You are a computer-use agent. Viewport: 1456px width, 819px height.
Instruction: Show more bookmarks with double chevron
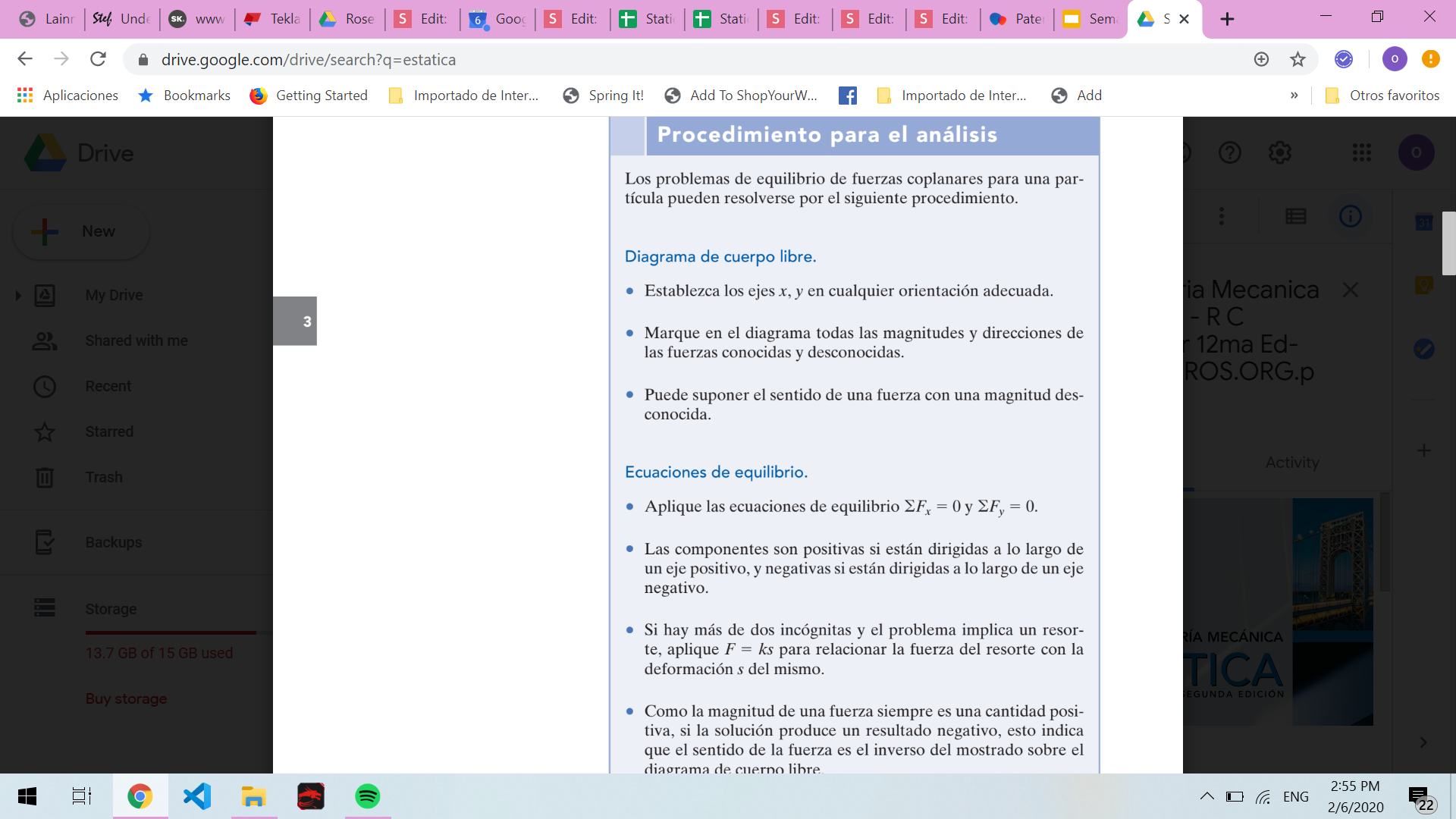[1294, 96]
